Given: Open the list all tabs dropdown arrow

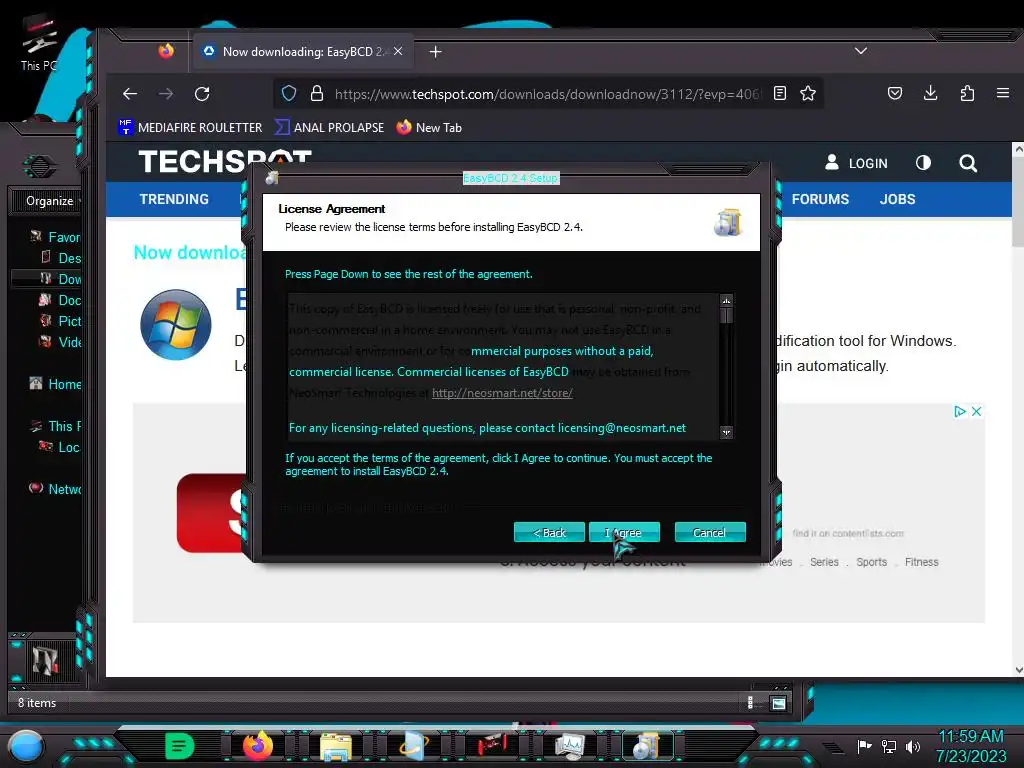Looking at the screenshot, I should [x=861, y=51].
